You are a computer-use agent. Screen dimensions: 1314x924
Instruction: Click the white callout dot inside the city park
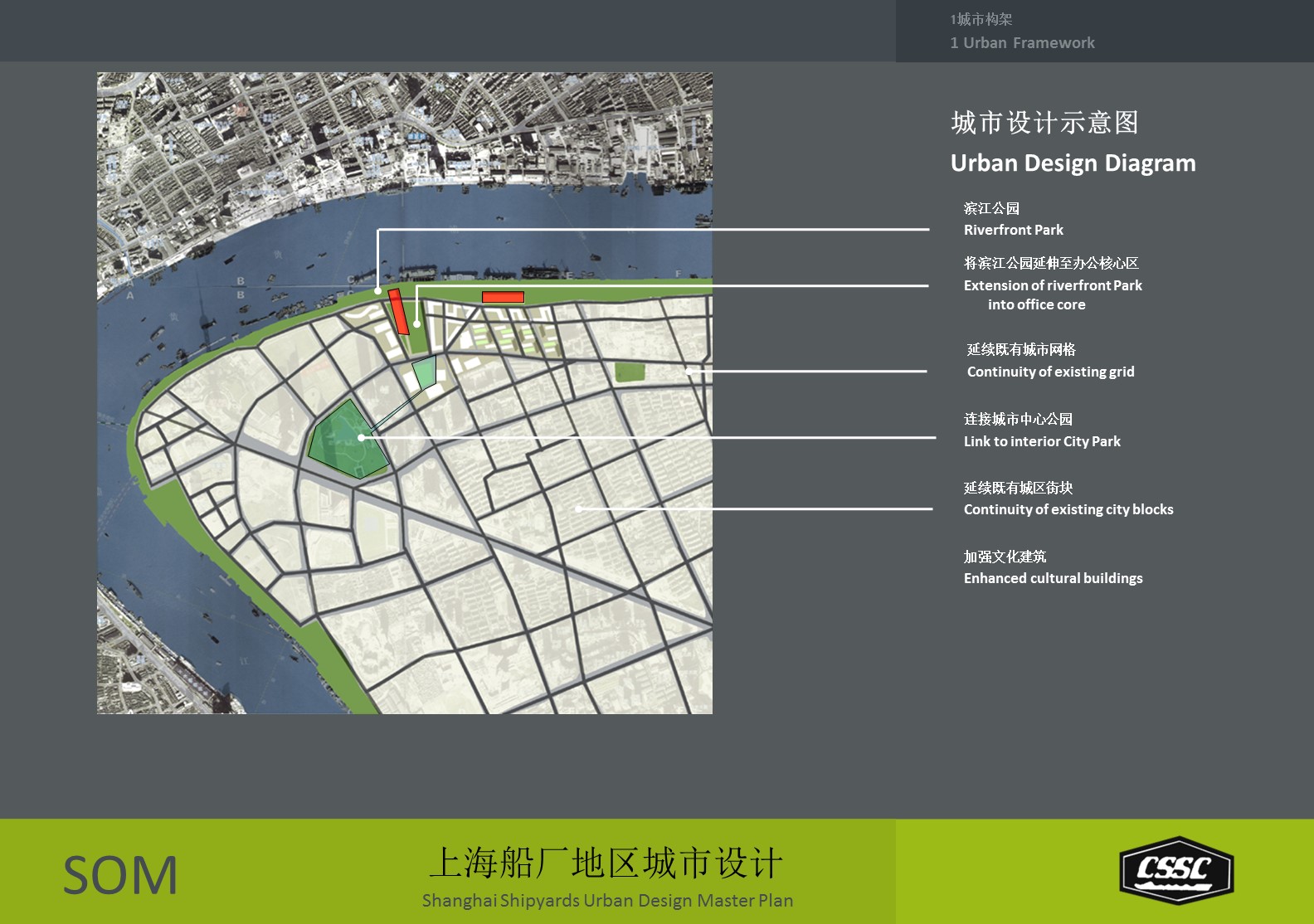point(362,437)
